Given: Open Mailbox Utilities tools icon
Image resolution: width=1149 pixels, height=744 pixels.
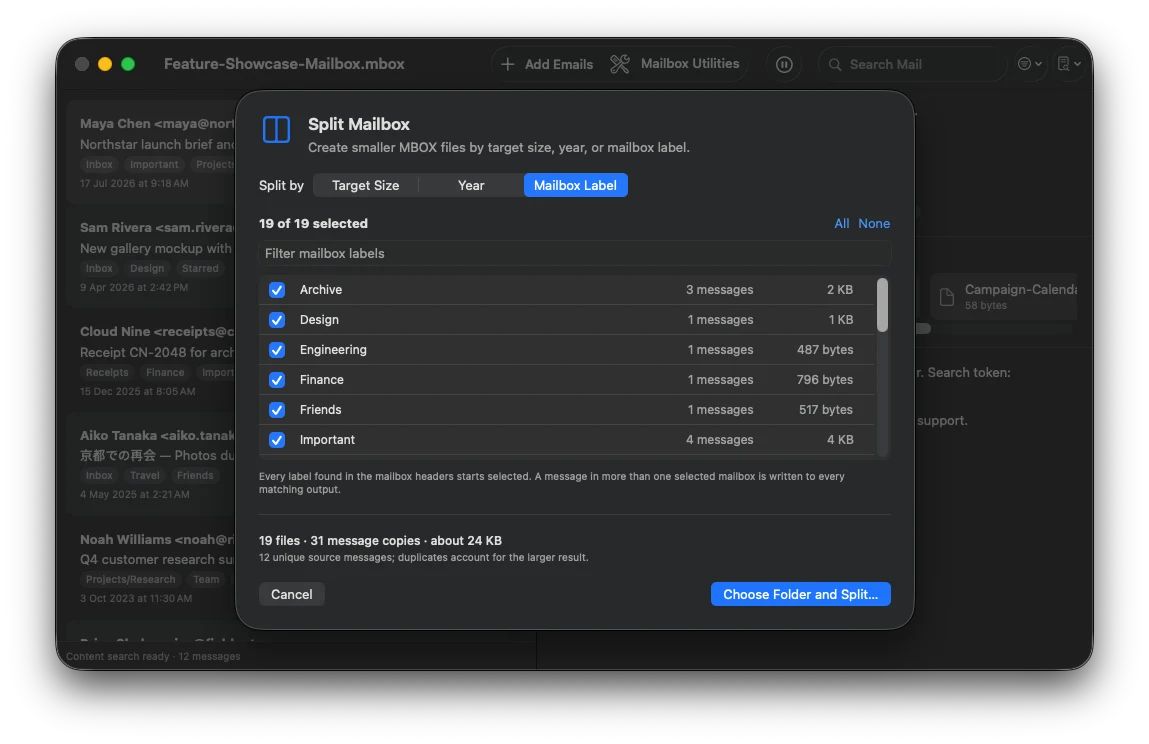Looking at the screenshot, I should tap(620, 65).
